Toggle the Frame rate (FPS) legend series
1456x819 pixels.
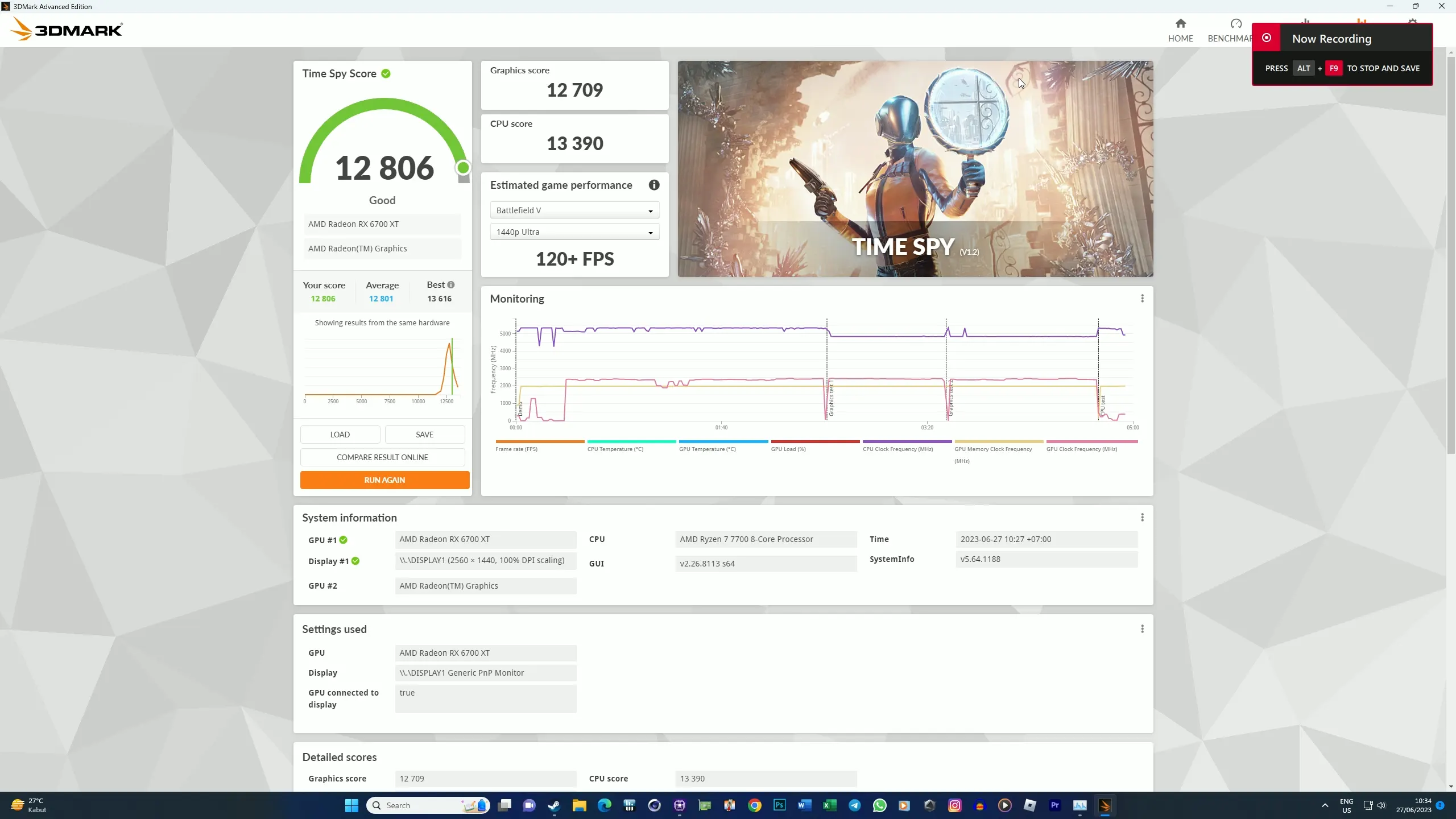(x=540, y=446)
